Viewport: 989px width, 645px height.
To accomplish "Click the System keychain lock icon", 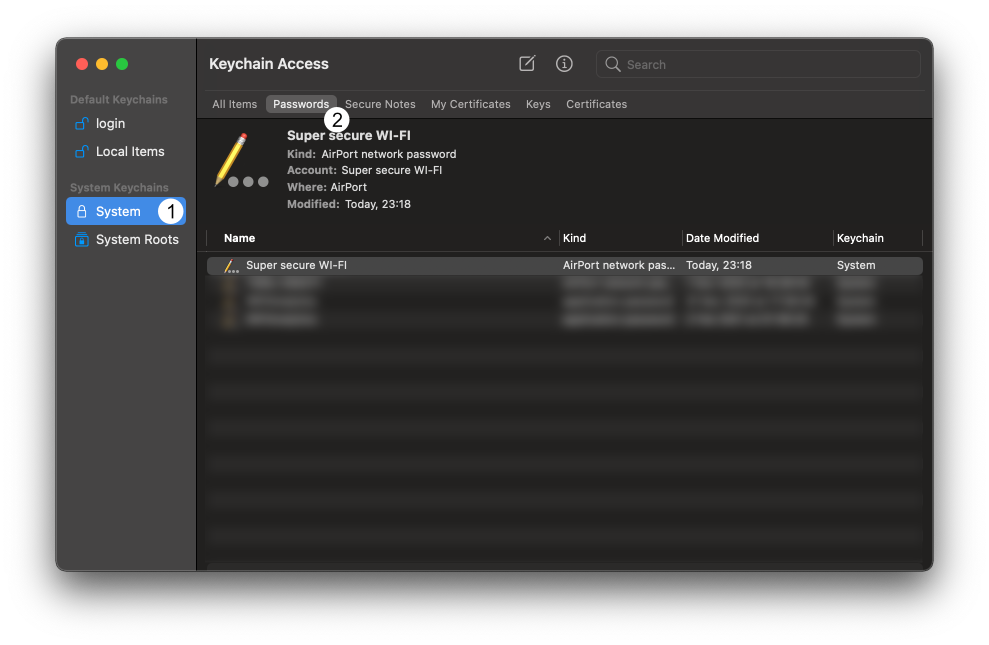I will tap(83, 211).
